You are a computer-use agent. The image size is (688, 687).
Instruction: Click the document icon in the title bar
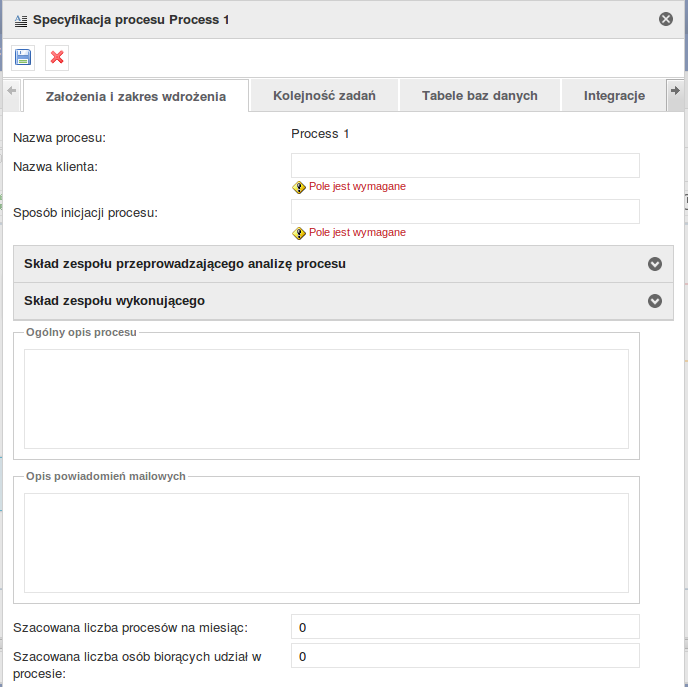click(21, 20)
